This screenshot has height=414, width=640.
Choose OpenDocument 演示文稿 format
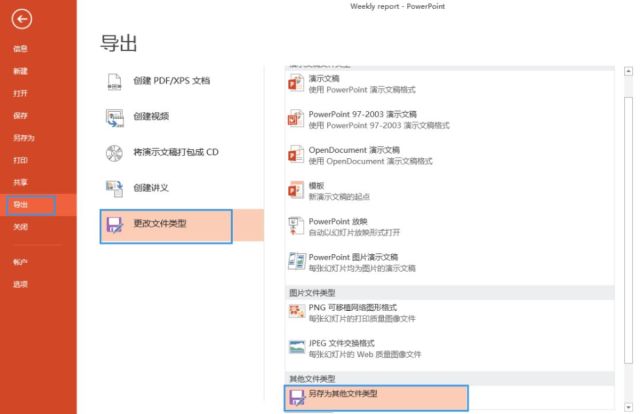449,155
